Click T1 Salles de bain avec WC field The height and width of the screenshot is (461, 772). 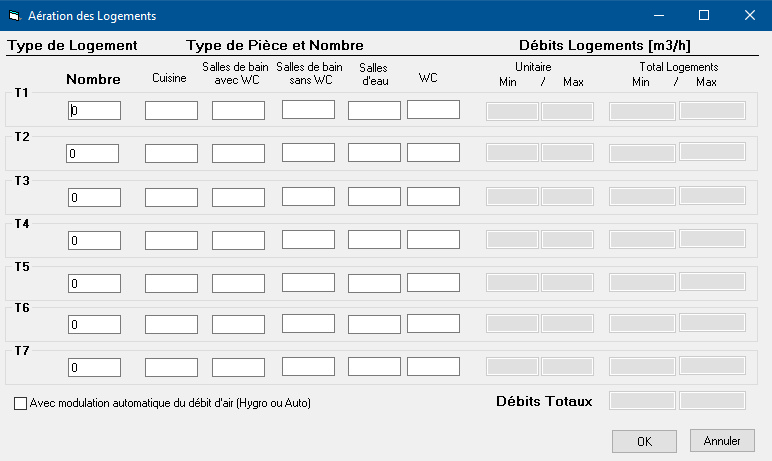coord(238,111)
